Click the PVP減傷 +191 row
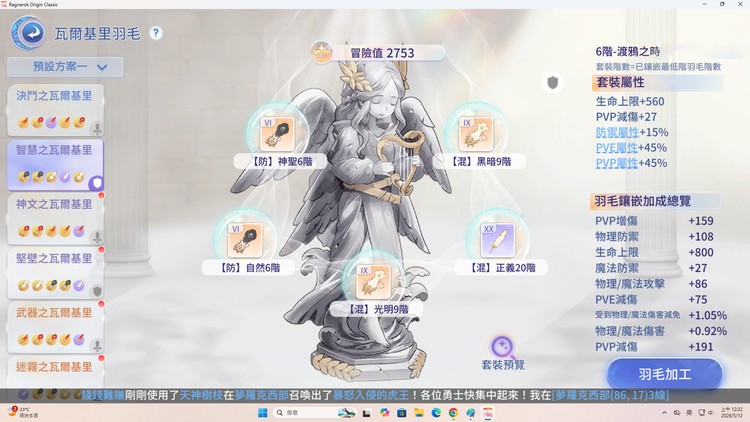The image size is (750, 422). (654, 347)
